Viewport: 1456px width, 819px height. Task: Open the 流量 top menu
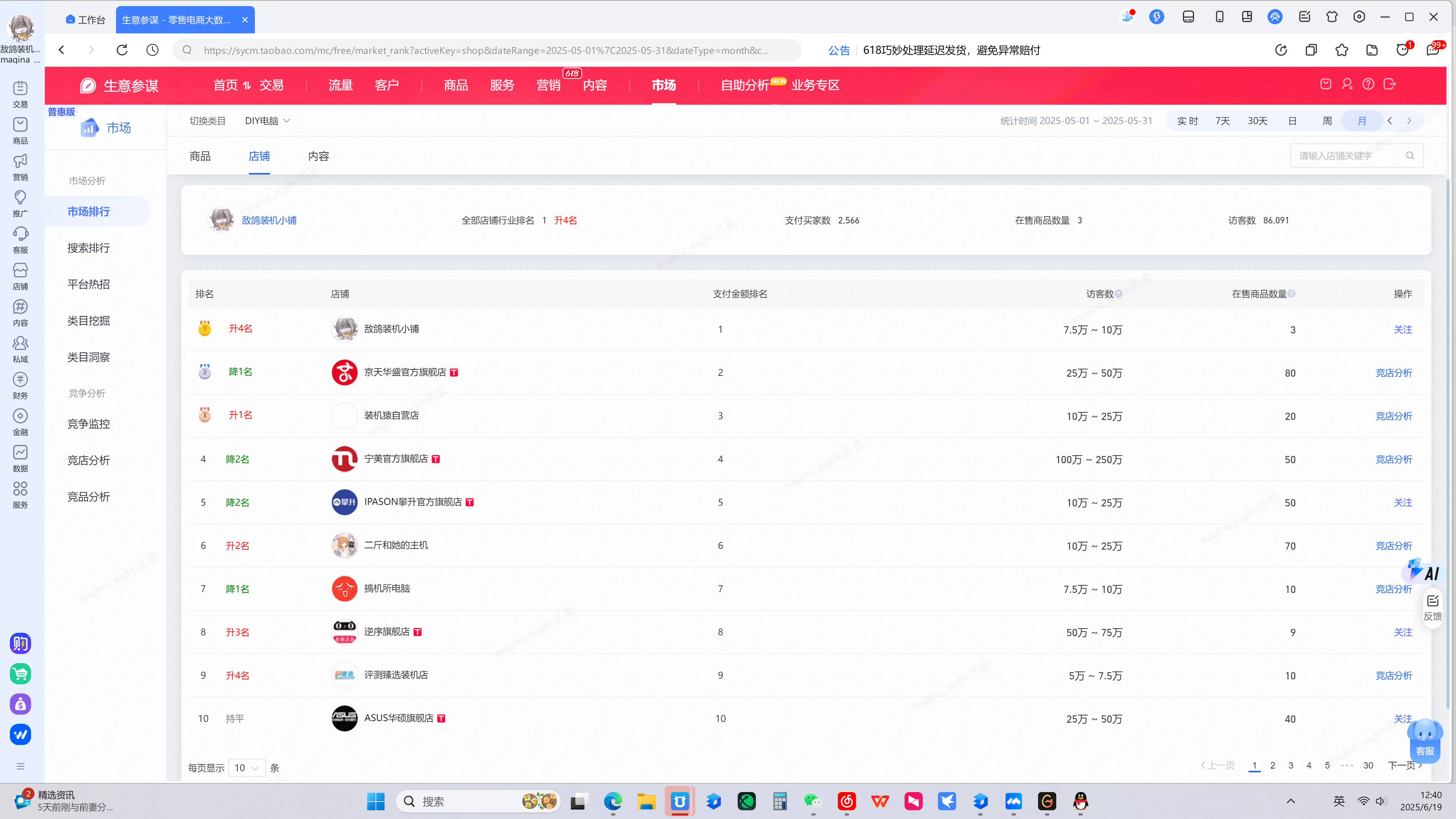point(341,85)
